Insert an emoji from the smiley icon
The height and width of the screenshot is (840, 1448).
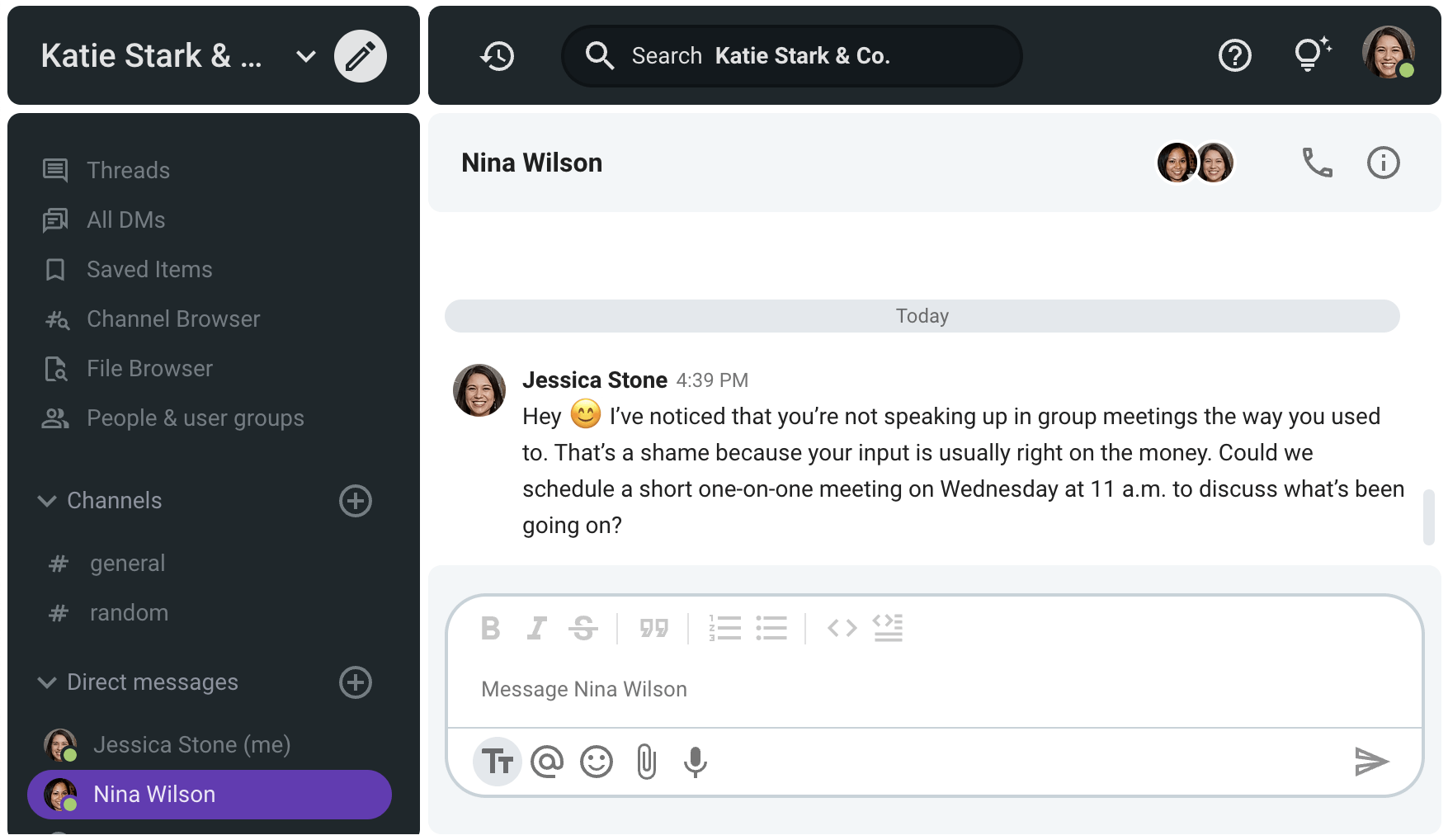tap(597, 762)
